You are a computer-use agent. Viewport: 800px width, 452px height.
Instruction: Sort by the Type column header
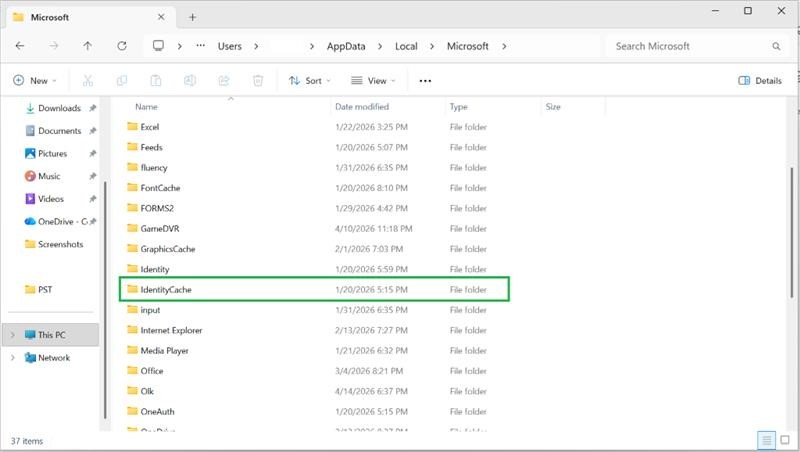[458, 107]
